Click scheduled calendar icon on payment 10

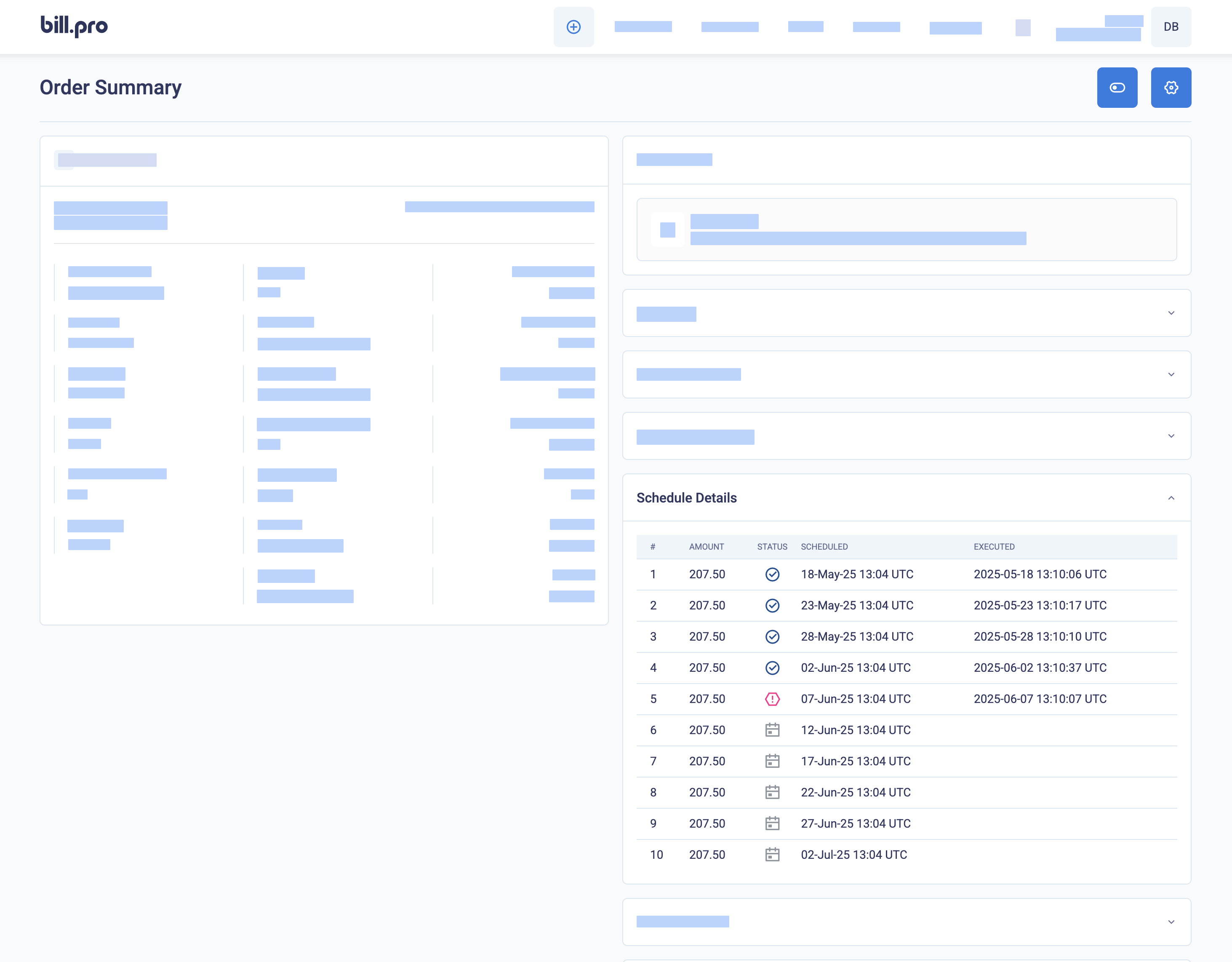pyautogui.click(x=772, y=855)
